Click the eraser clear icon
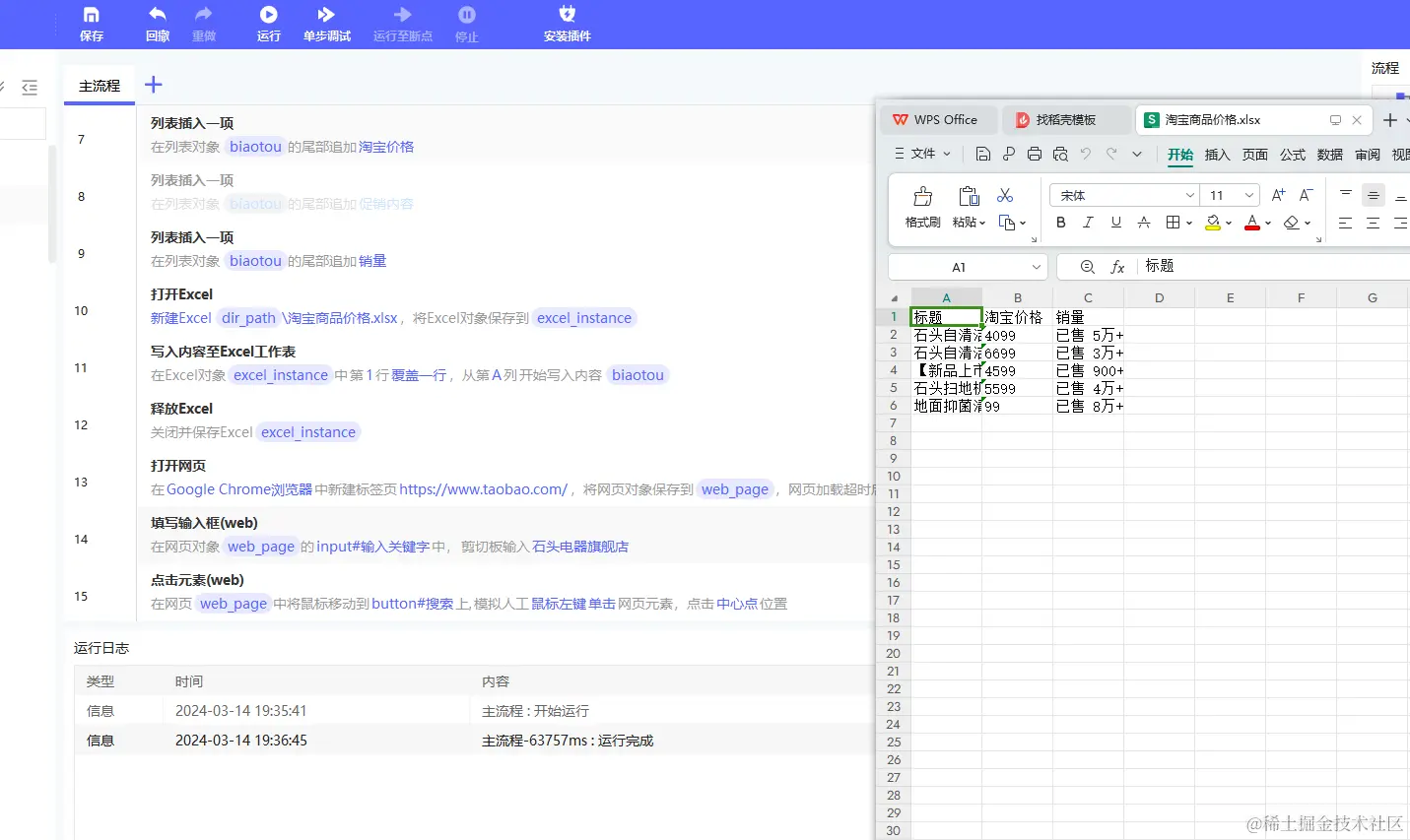 pyautogui.click(x=1292, y=223)
